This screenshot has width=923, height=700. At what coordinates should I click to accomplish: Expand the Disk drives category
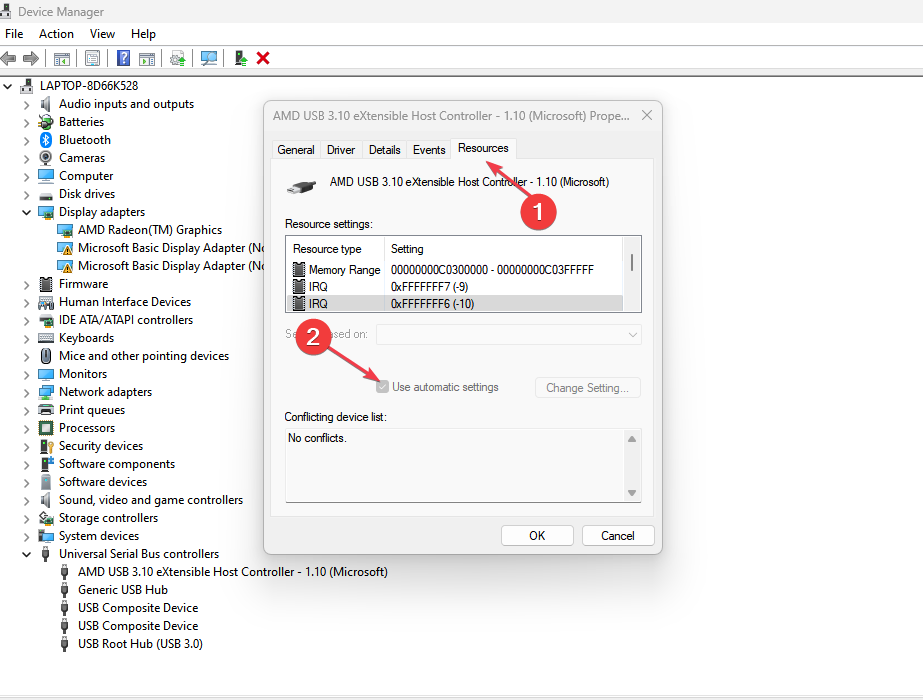pos(26,195)
